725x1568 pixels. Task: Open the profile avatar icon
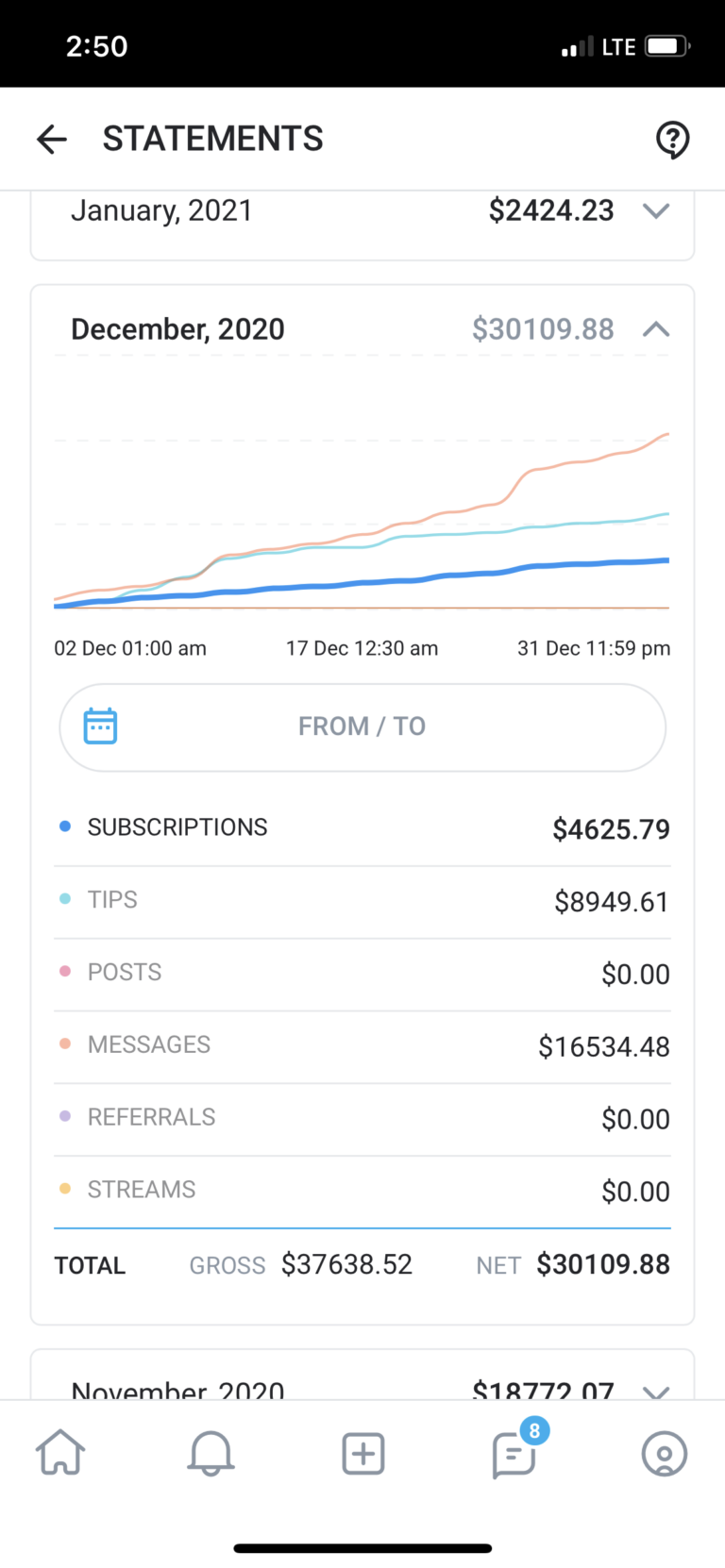click(664, 1453)
